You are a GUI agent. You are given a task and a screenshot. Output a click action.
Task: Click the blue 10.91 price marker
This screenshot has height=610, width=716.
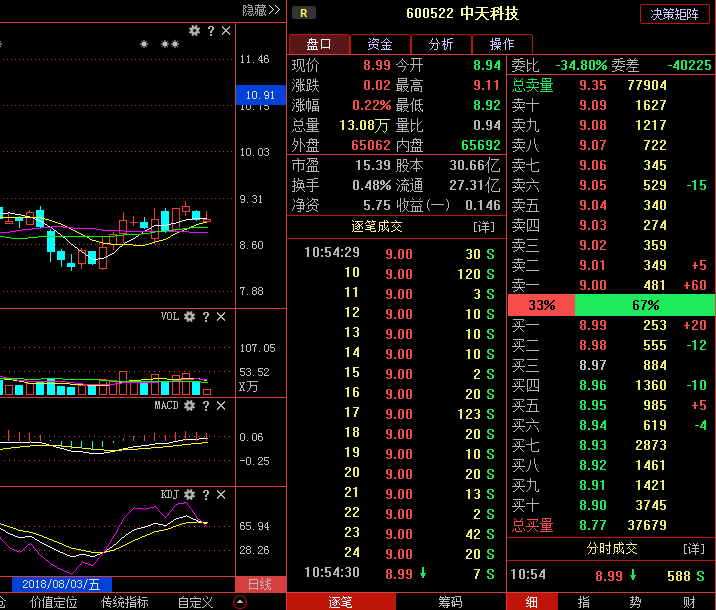click(x=261, y=95)
